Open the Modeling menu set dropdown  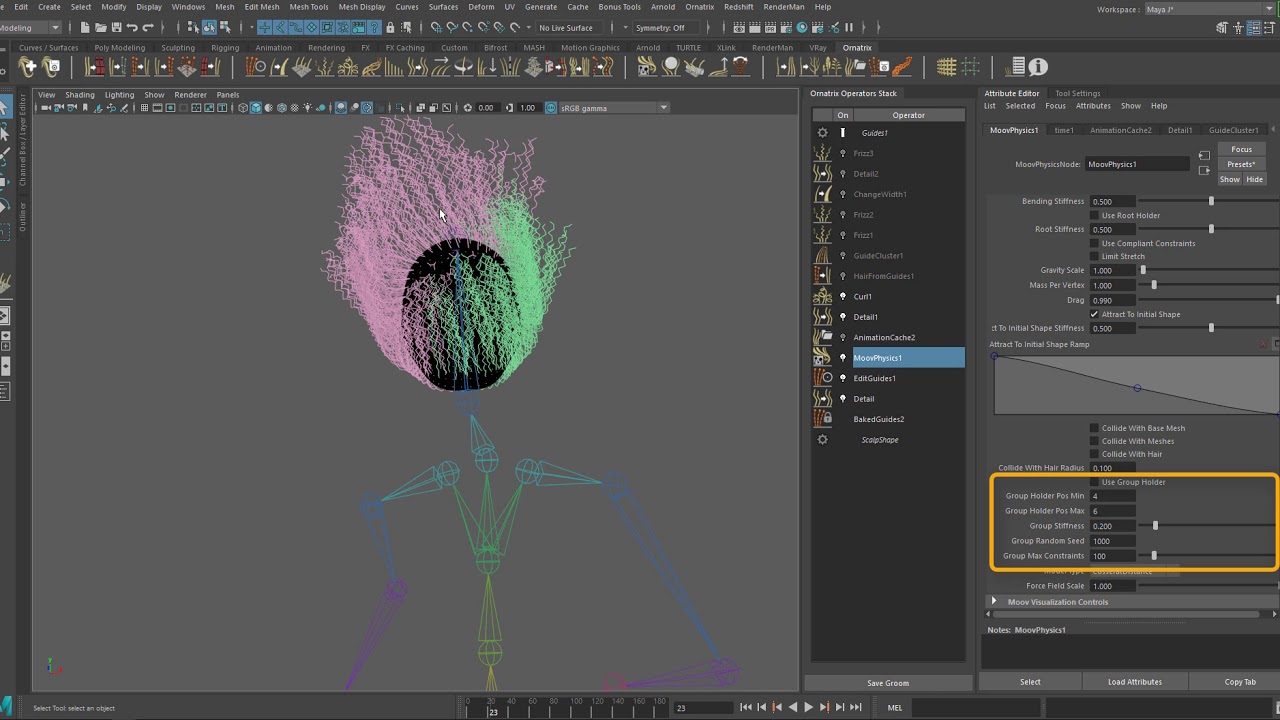pos(30,28)
